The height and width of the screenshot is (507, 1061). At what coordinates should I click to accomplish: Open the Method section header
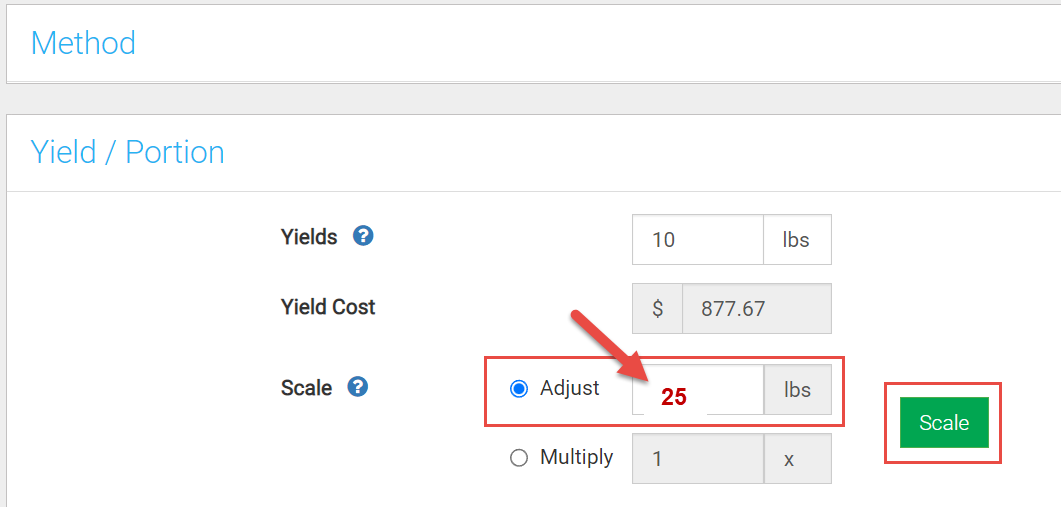(x=84, y=43)
